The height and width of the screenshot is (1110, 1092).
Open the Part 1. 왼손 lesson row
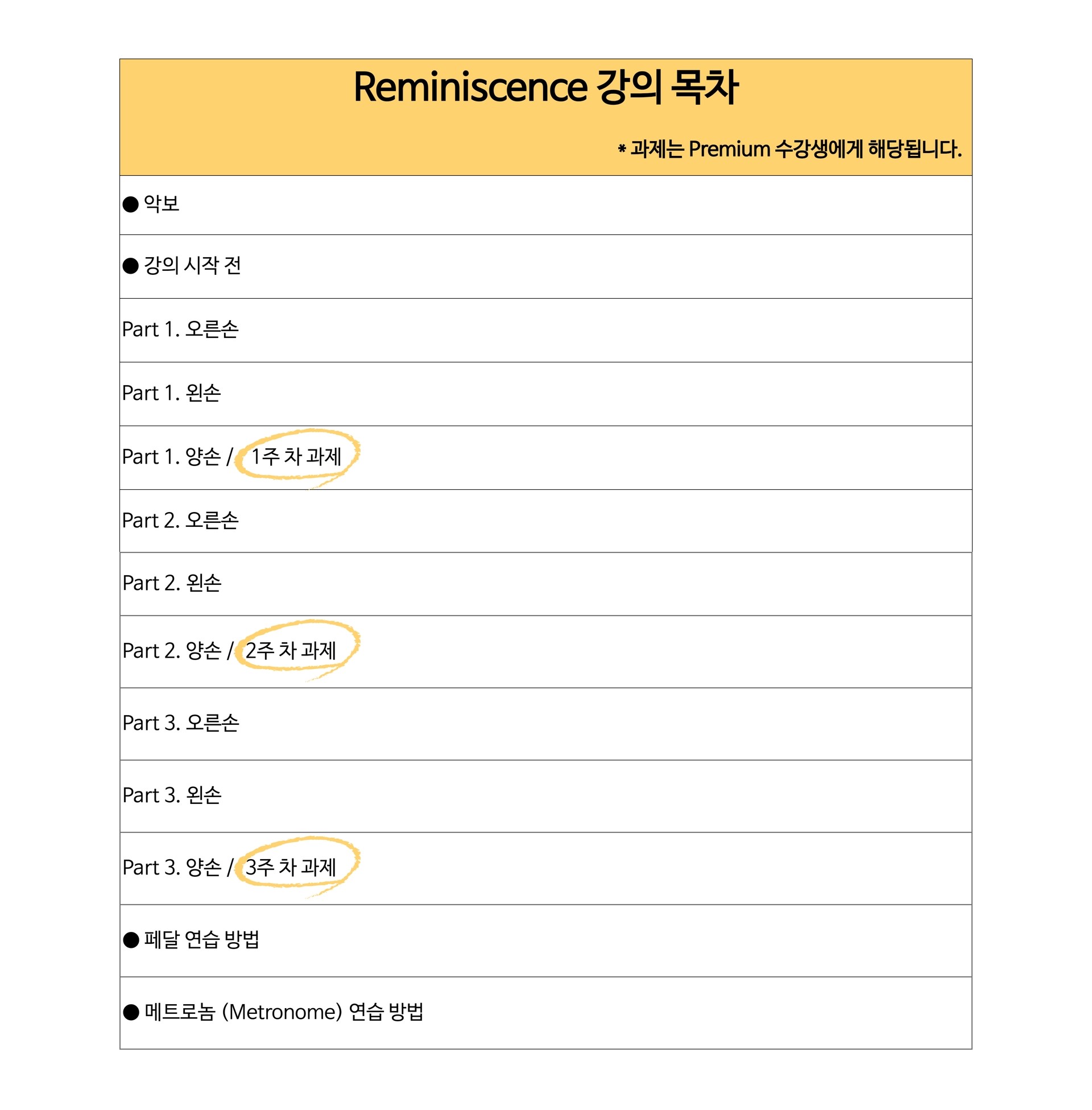[x=172, y=393]
